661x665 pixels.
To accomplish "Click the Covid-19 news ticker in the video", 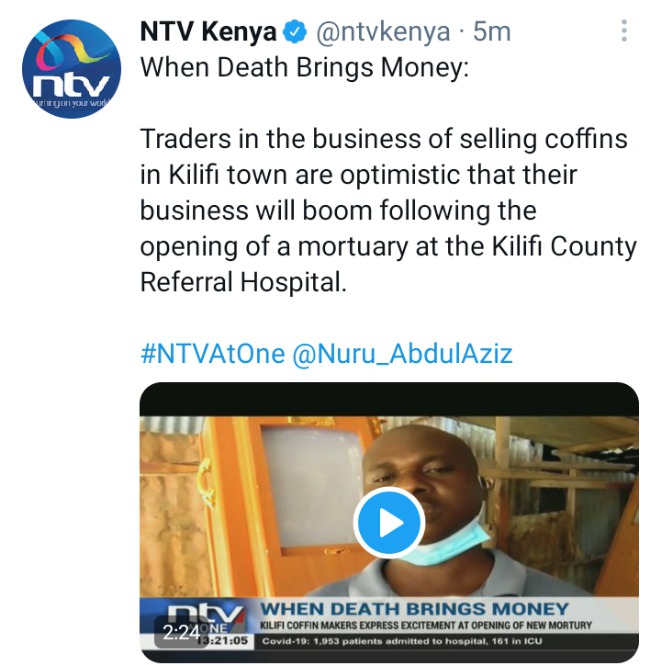I will 402,641.
